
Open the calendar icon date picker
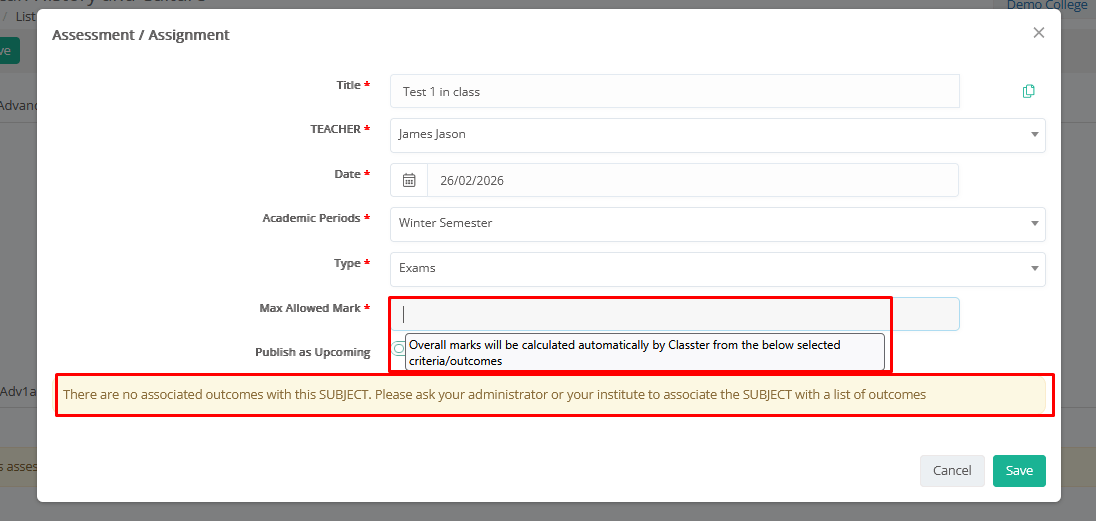tap(409, 180)
